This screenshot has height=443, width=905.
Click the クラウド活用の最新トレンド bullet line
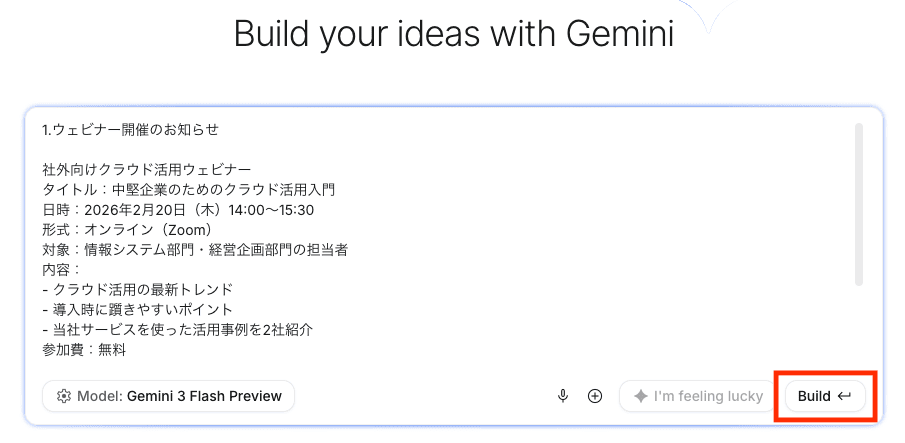[137, 290]
